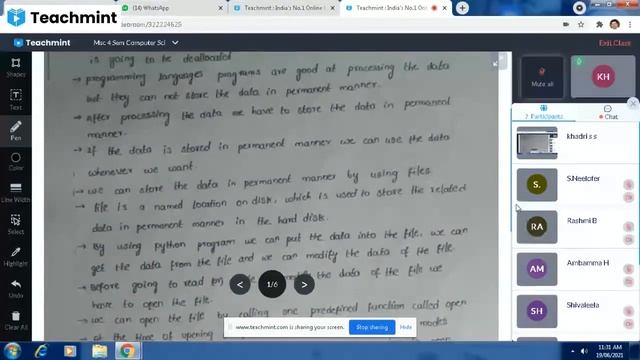The image size is (640, 360).
Task: Open File Explorer from taskbar
Action: 99,351
